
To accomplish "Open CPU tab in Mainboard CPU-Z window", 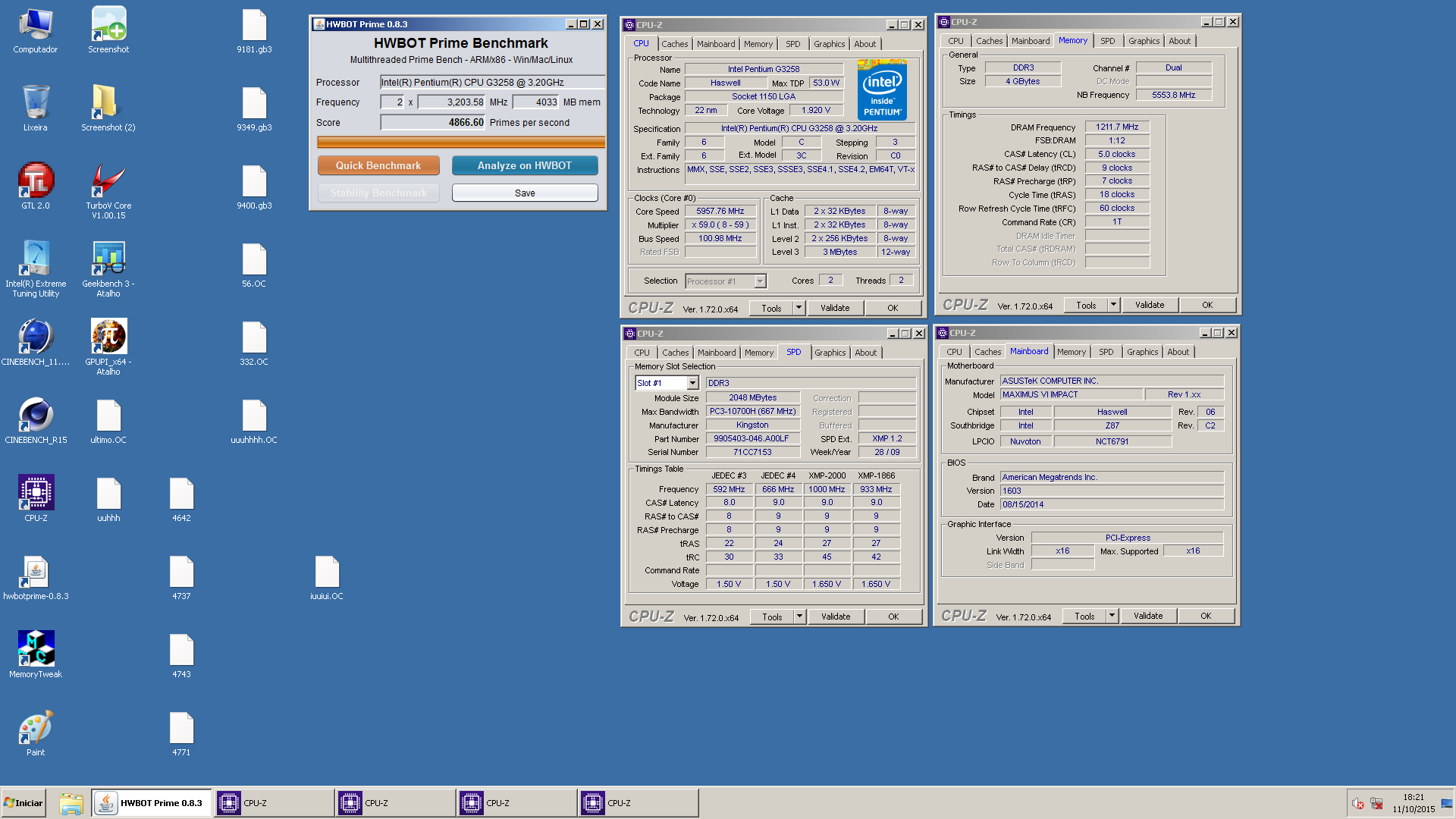I will pos(954,352).
